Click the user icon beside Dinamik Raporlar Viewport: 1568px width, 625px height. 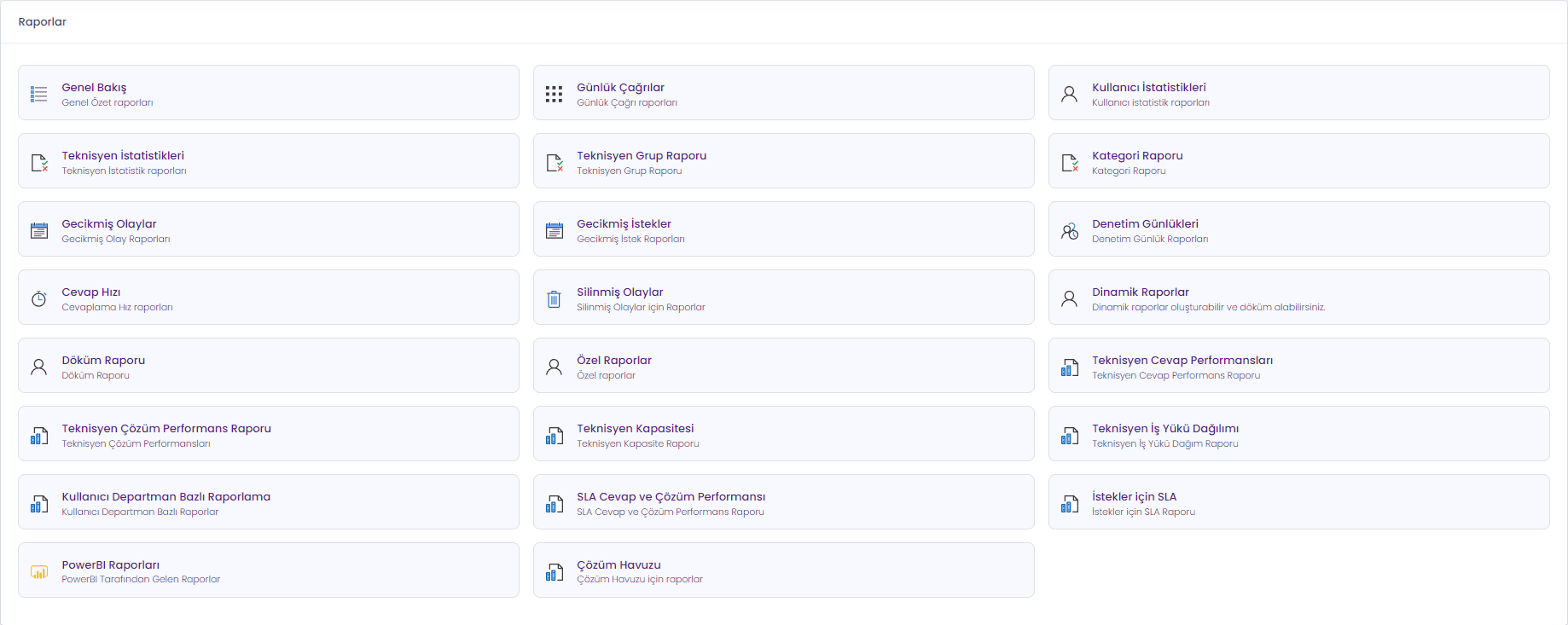1070,298
